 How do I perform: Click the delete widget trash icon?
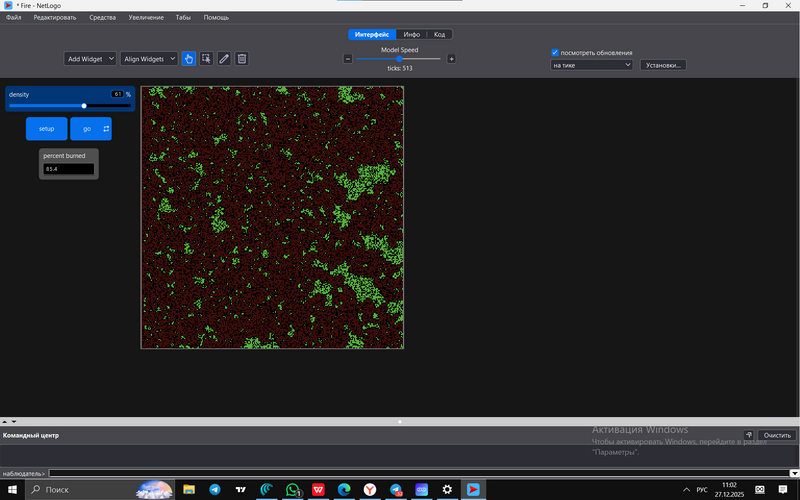[242, 59]
